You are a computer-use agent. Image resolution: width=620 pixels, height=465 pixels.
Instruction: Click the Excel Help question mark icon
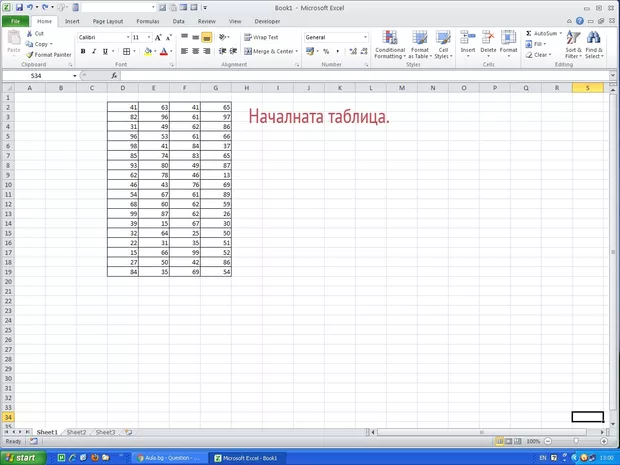click(580, 21)
